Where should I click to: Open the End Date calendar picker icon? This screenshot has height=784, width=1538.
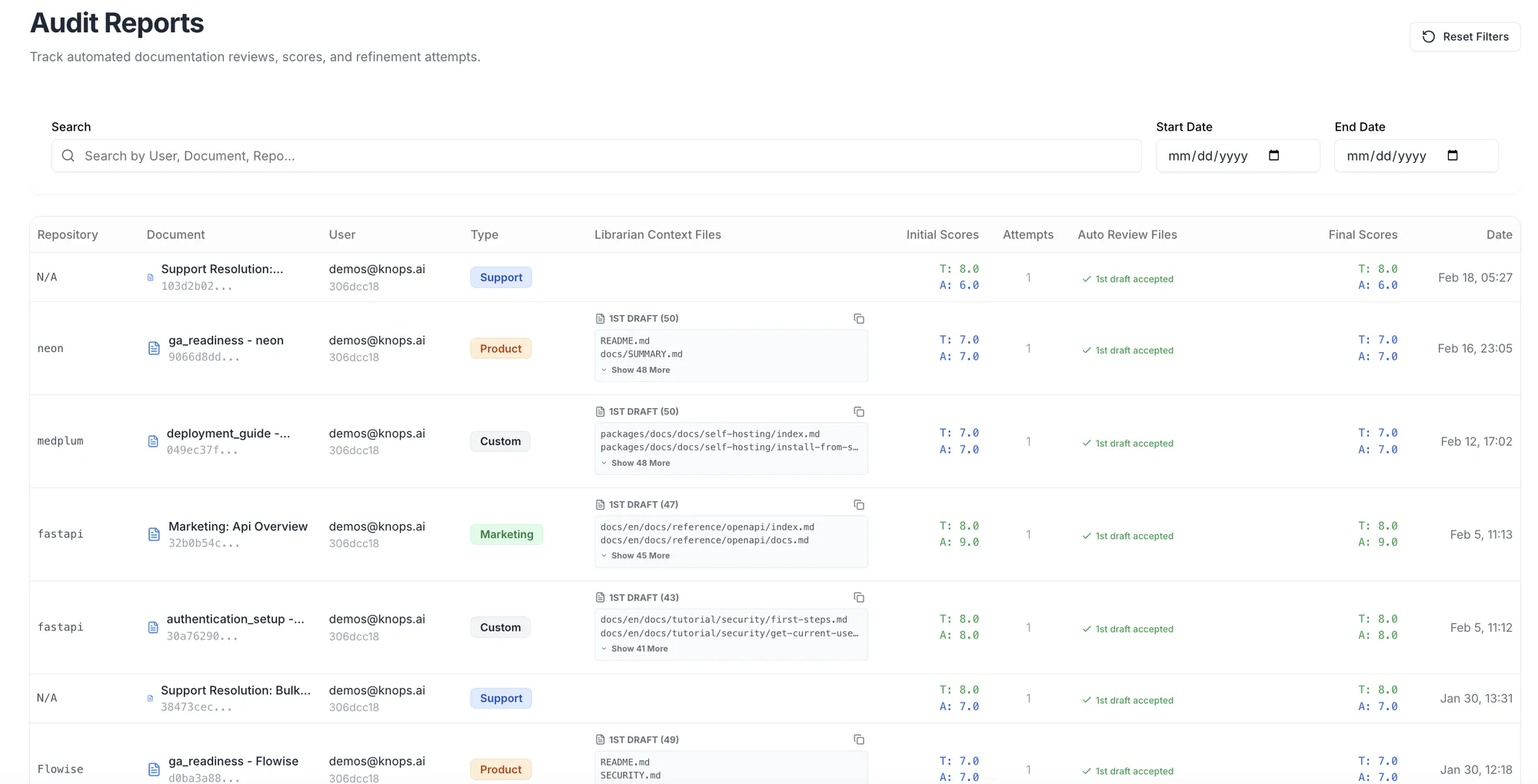[1452, 155]
